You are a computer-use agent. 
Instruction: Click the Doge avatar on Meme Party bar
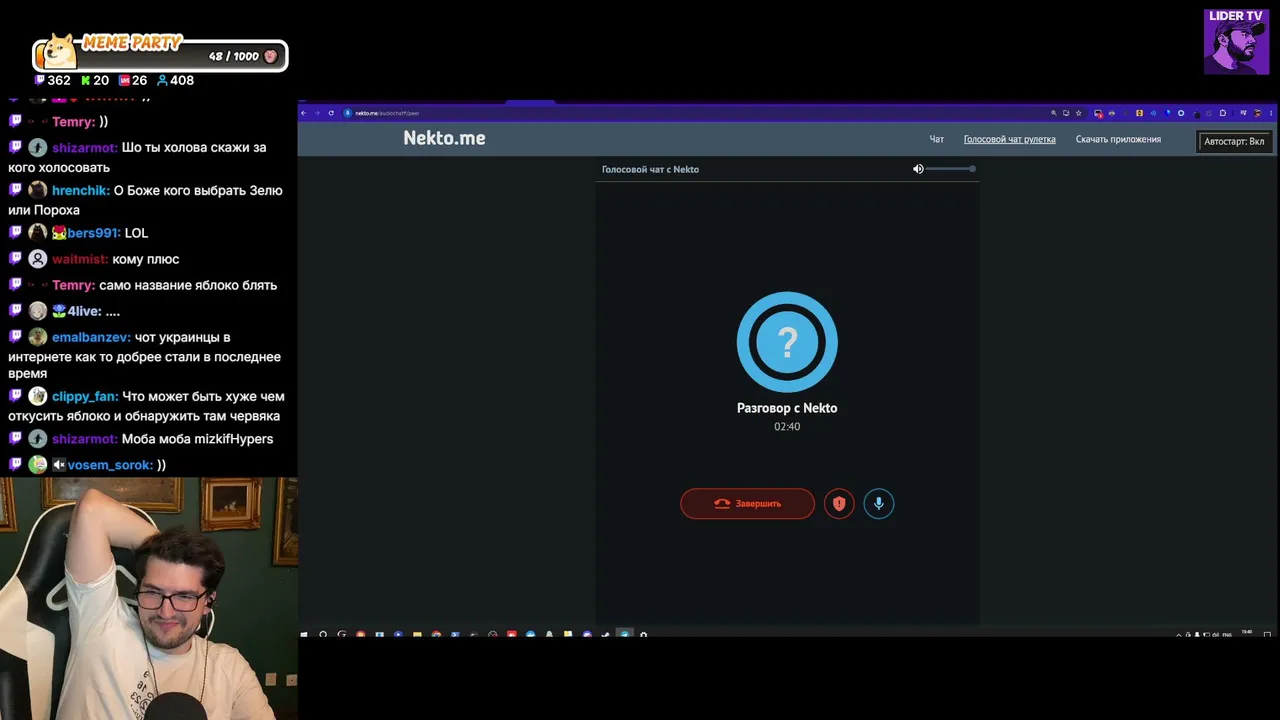(x=60, y=53)
